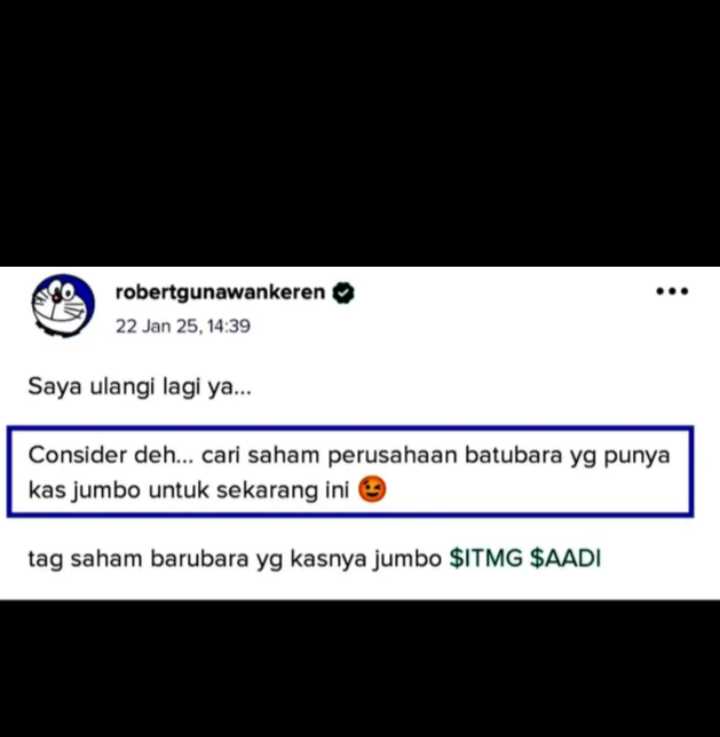Click the 'Saya ulangi lagi ya...' line

pyautogui.click(x=140, y=387)
